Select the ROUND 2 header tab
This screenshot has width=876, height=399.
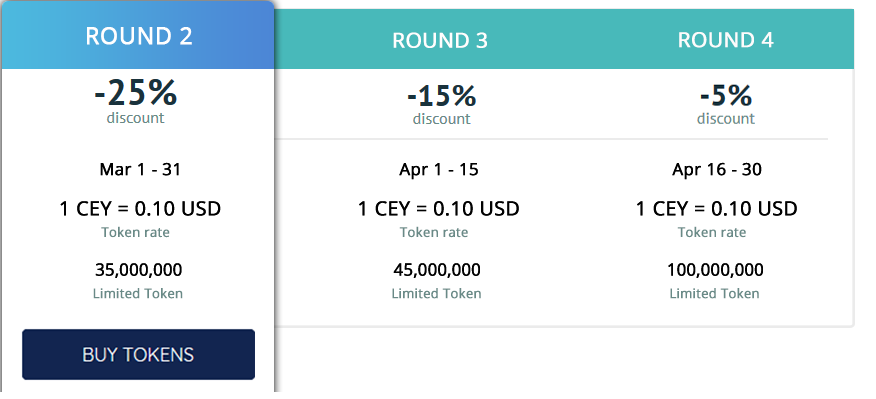click(139, 36)
